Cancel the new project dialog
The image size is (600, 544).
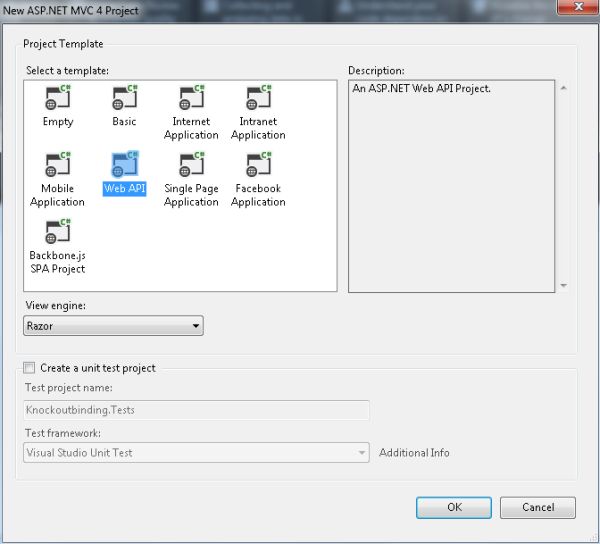click(538, 507)
